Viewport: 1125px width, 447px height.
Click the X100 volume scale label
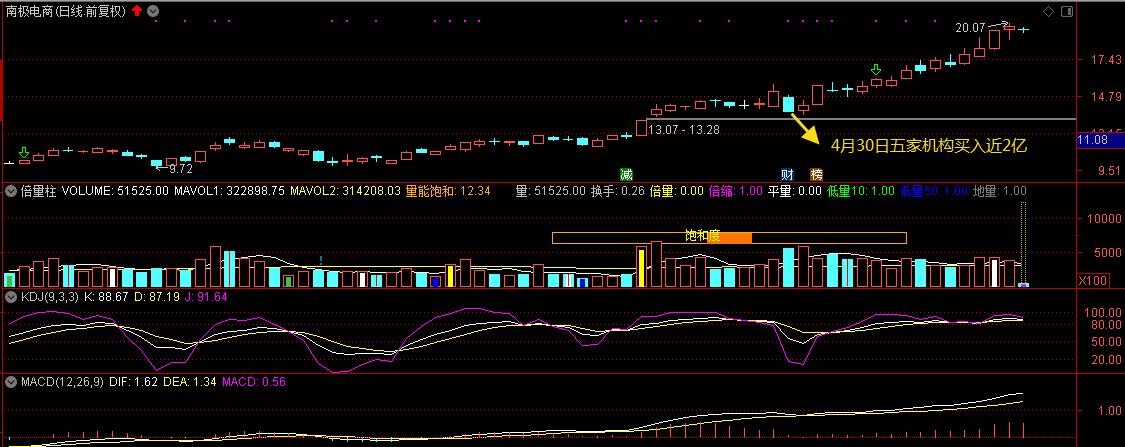pyautogui.click(x=1093, y=281)
